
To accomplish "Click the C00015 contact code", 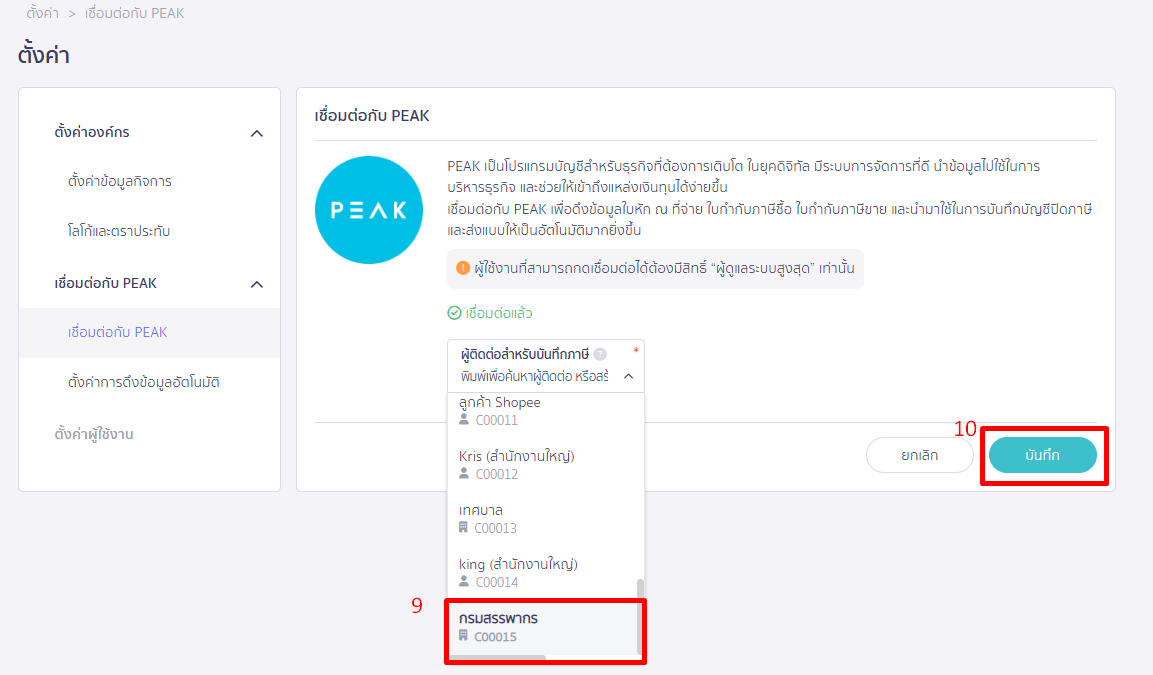I will pyautogui.click(x=496, y=637).
